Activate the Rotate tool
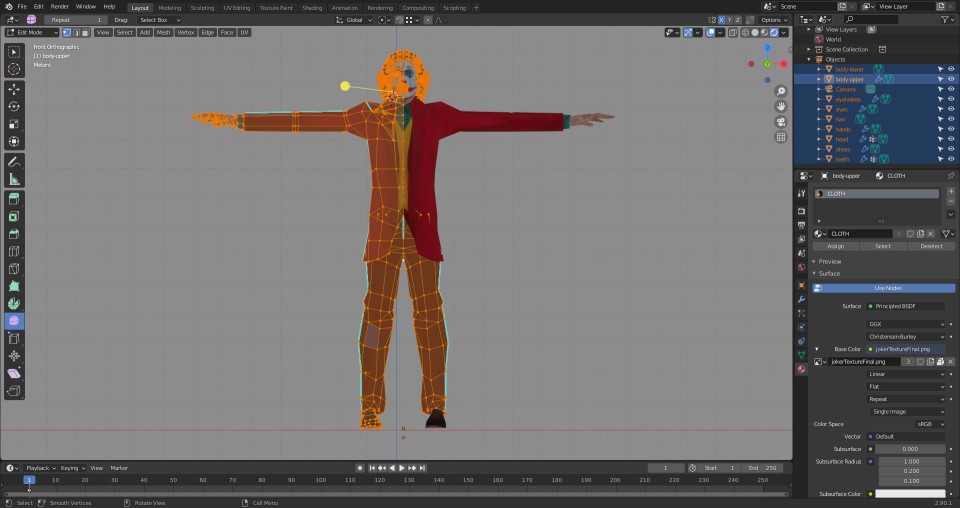The height and width of the screenshot is (508, 960). [x=14, y=107]
